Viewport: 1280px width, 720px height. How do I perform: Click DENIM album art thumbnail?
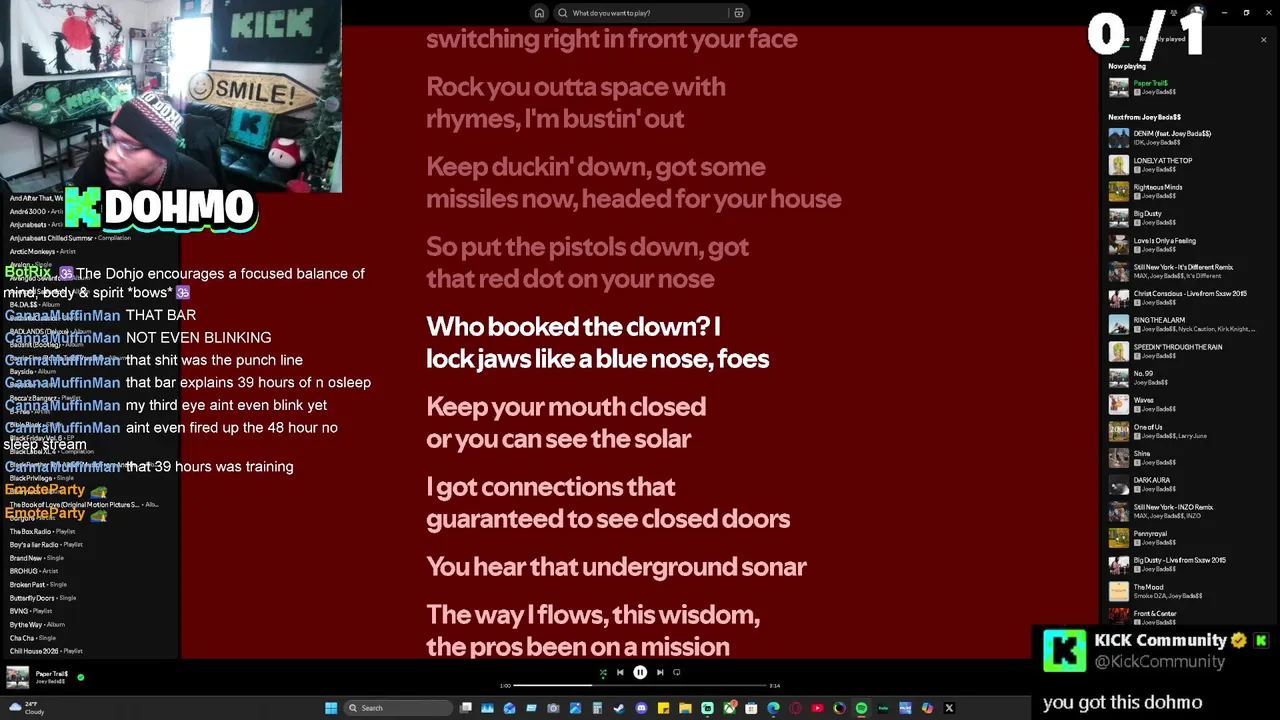coord(1118,138)
